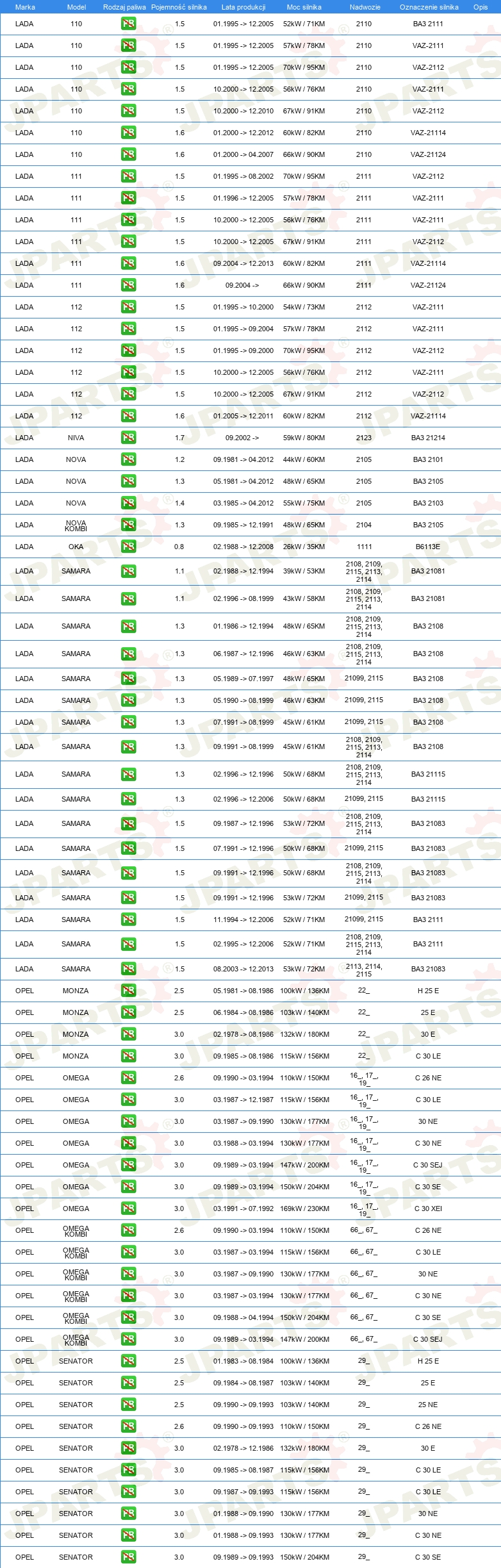
Task: Click fuel icon in LADA NOVA 1.4 row
Action: click(x=128, y=503)
